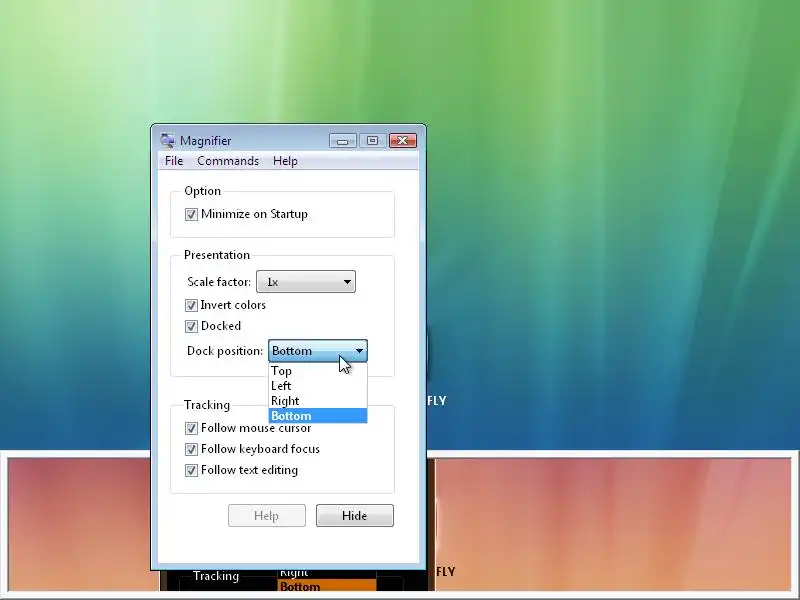Select Right in the dock position list
Image resolution: width=800 pixels, height=600 pixels.
317,401
